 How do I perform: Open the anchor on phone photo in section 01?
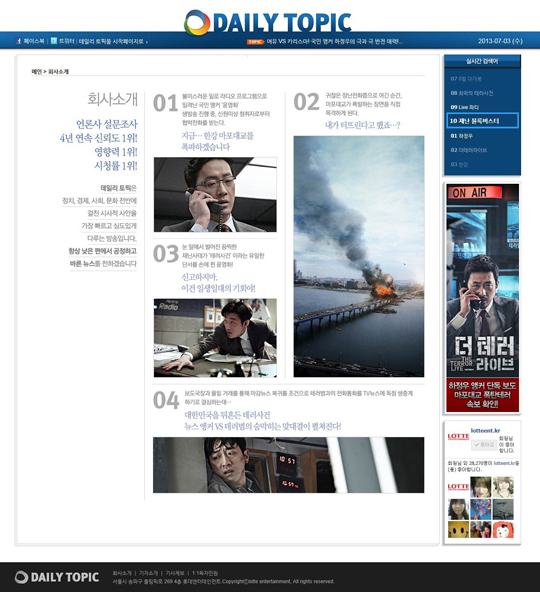click(215, 194)
